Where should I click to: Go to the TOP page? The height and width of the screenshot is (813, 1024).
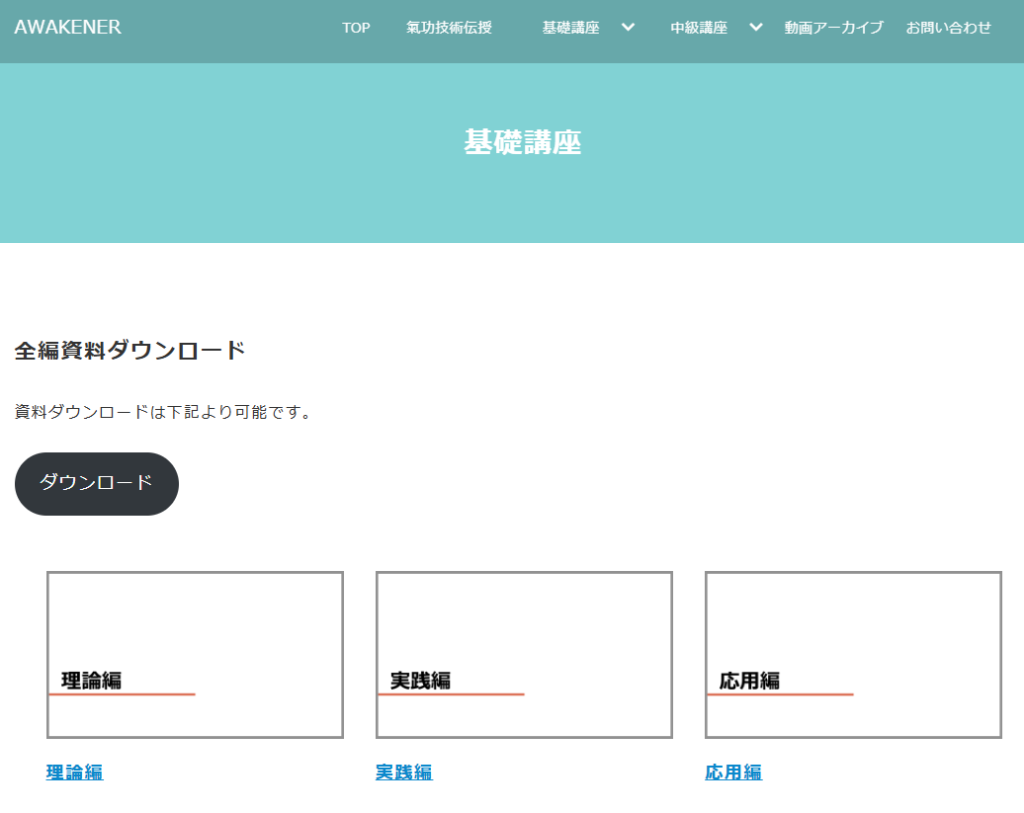[x=356, y=28]
